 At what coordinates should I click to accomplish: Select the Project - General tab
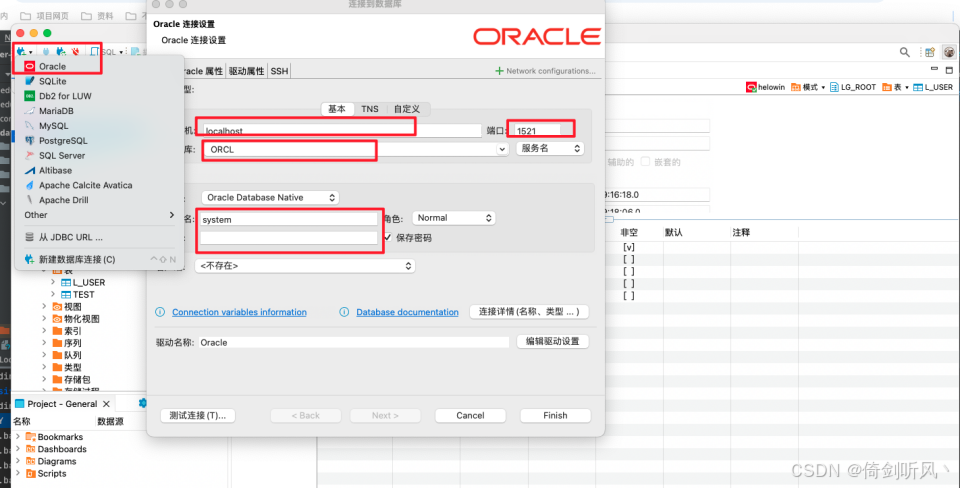click(x=62, y=404)
